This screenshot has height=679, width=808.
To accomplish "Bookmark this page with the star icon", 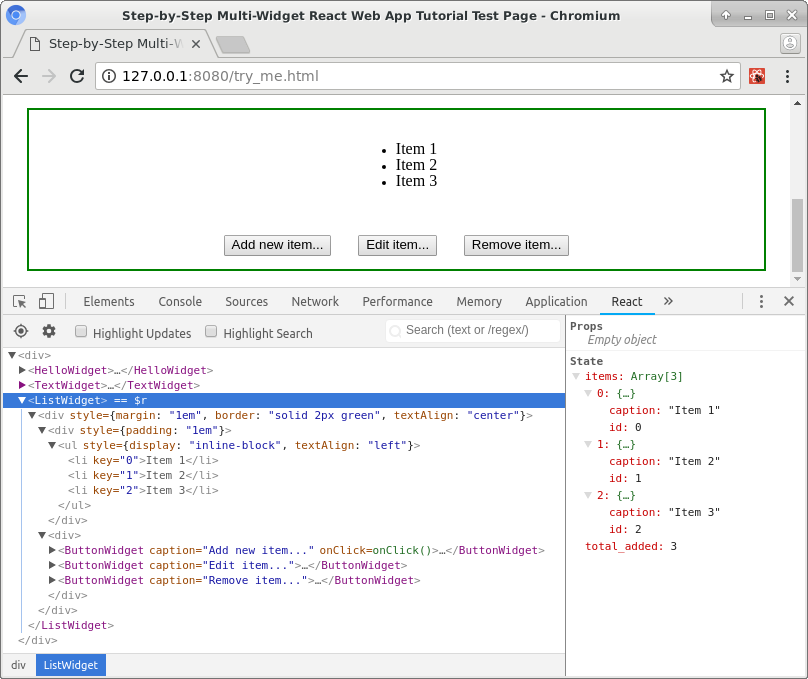I will coord(727,76).
